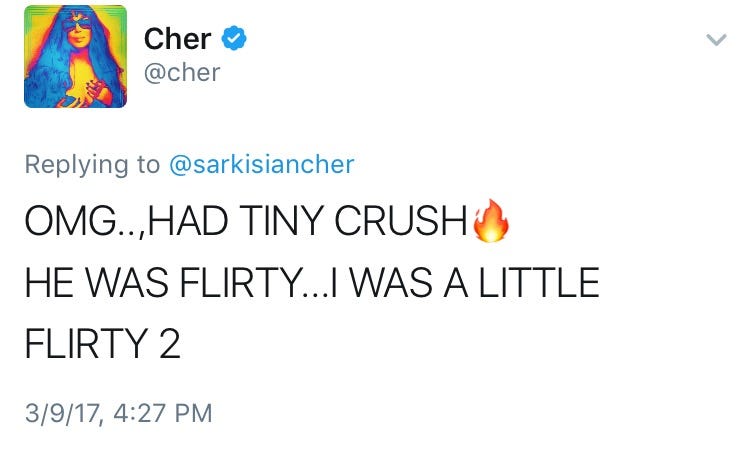Click the word "WAS" after HE
The height and width of the screenshot is (454, 750).
(x=127, y=282)
